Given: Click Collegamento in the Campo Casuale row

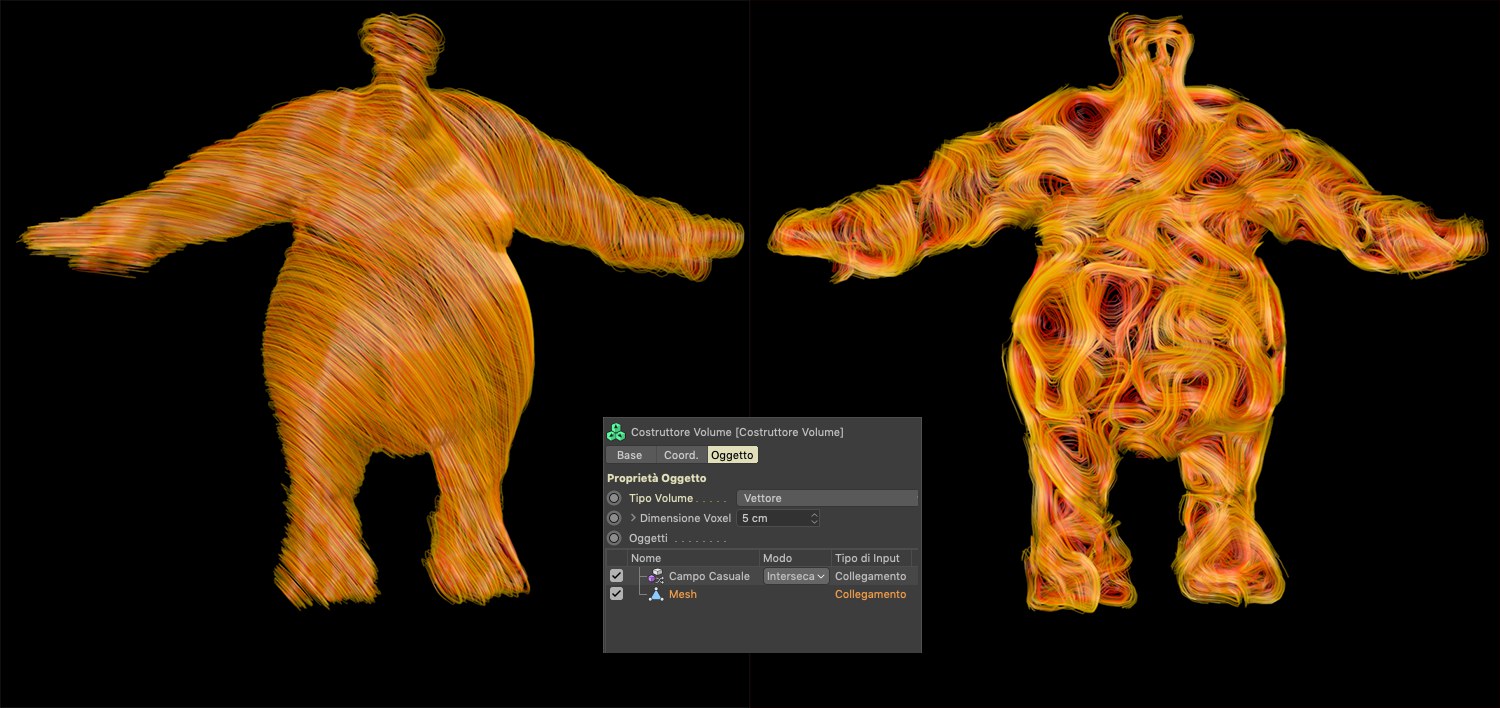Looking at the screenshot, I should pos(870,576).
